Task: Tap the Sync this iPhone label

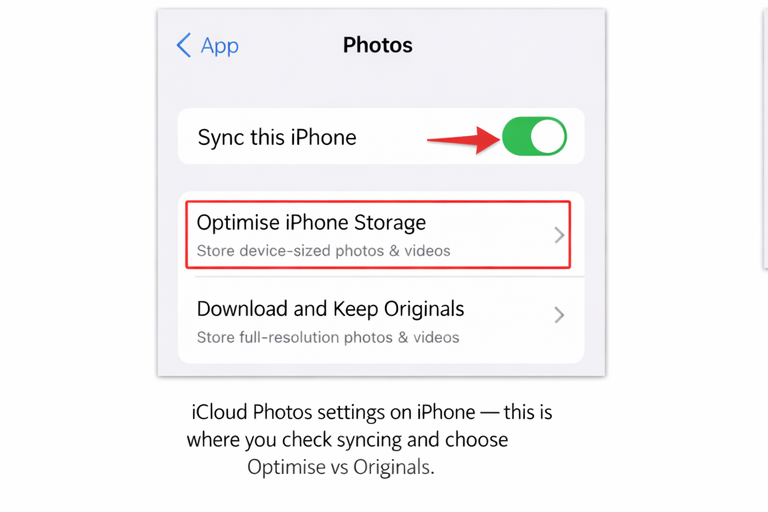Action: tap(277, 138)
